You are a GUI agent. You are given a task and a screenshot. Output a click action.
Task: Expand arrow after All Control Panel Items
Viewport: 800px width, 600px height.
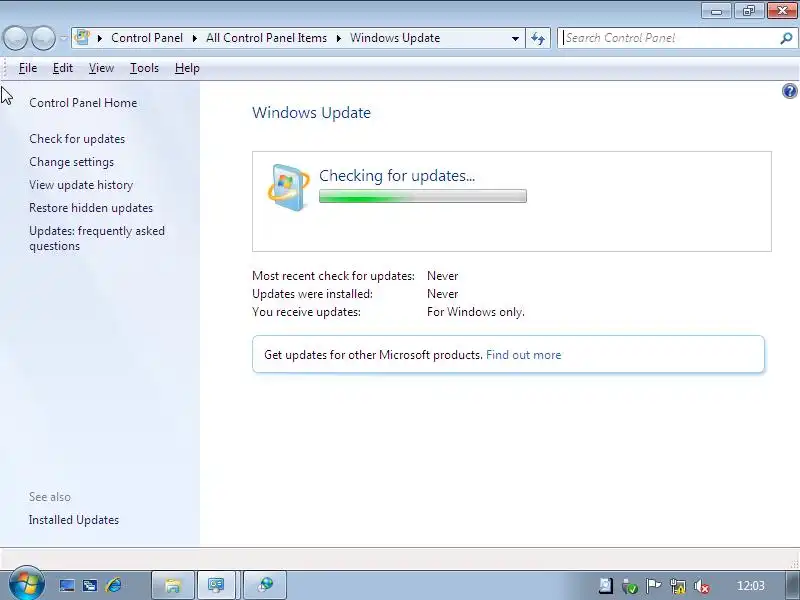pos(338,38)
